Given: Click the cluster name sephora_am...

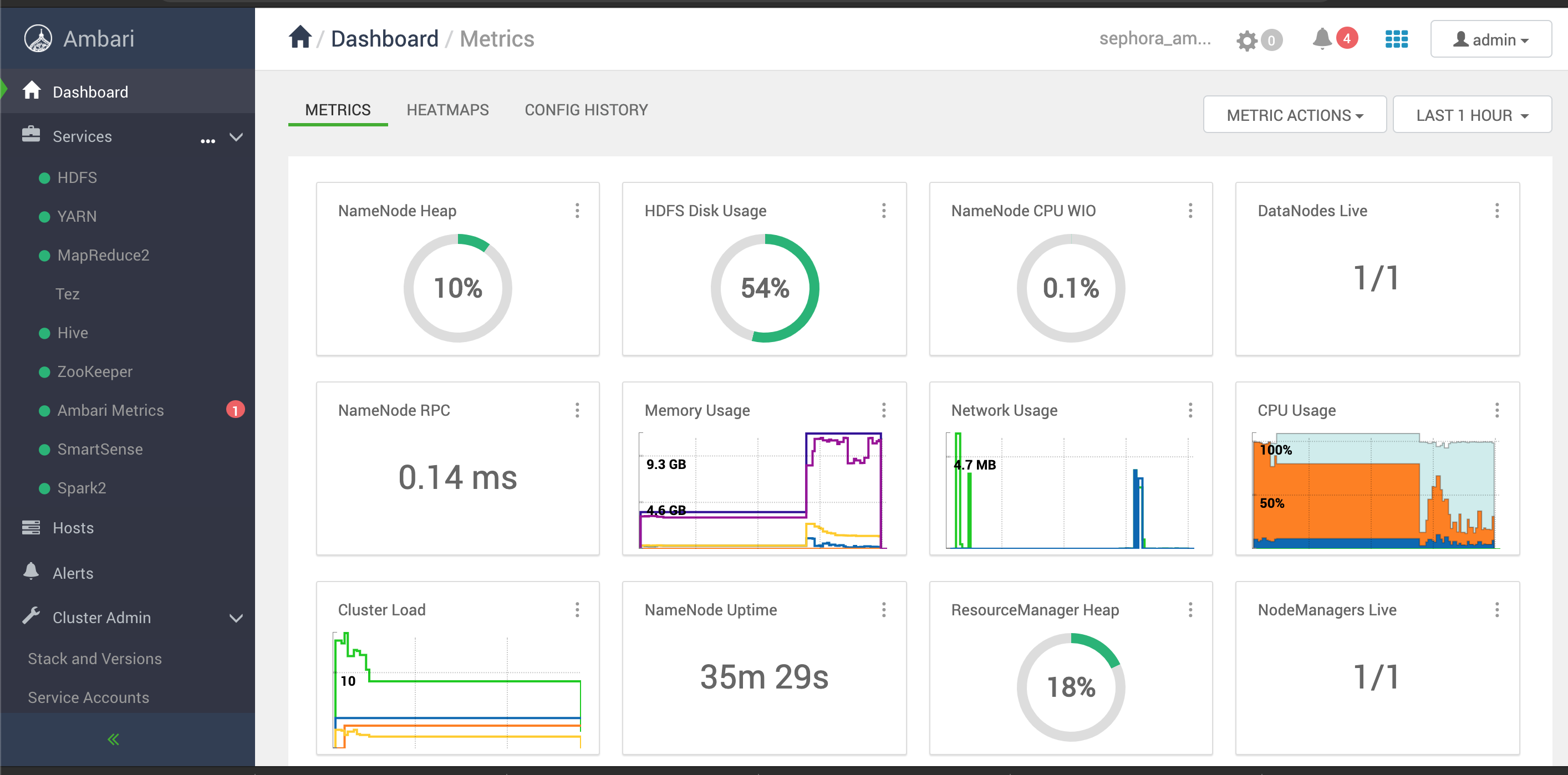Looking at the screenshot, I should pos(1155,38).
